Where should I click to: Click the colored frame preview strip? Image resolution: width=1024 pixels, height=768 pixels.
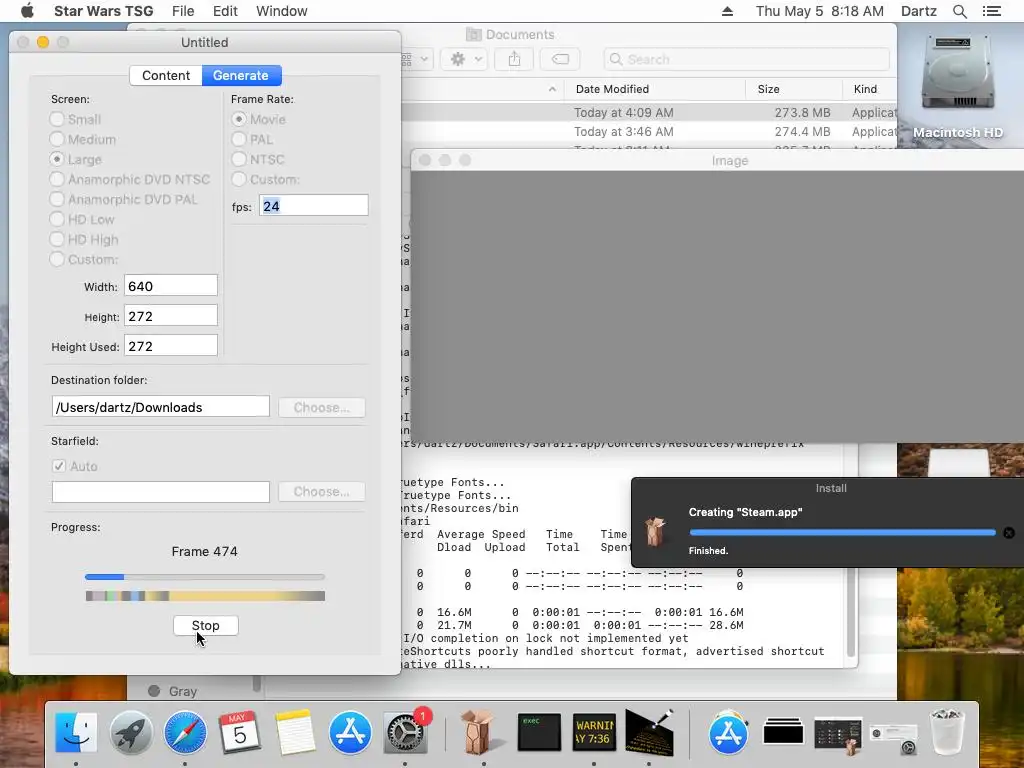click(205, 596)
